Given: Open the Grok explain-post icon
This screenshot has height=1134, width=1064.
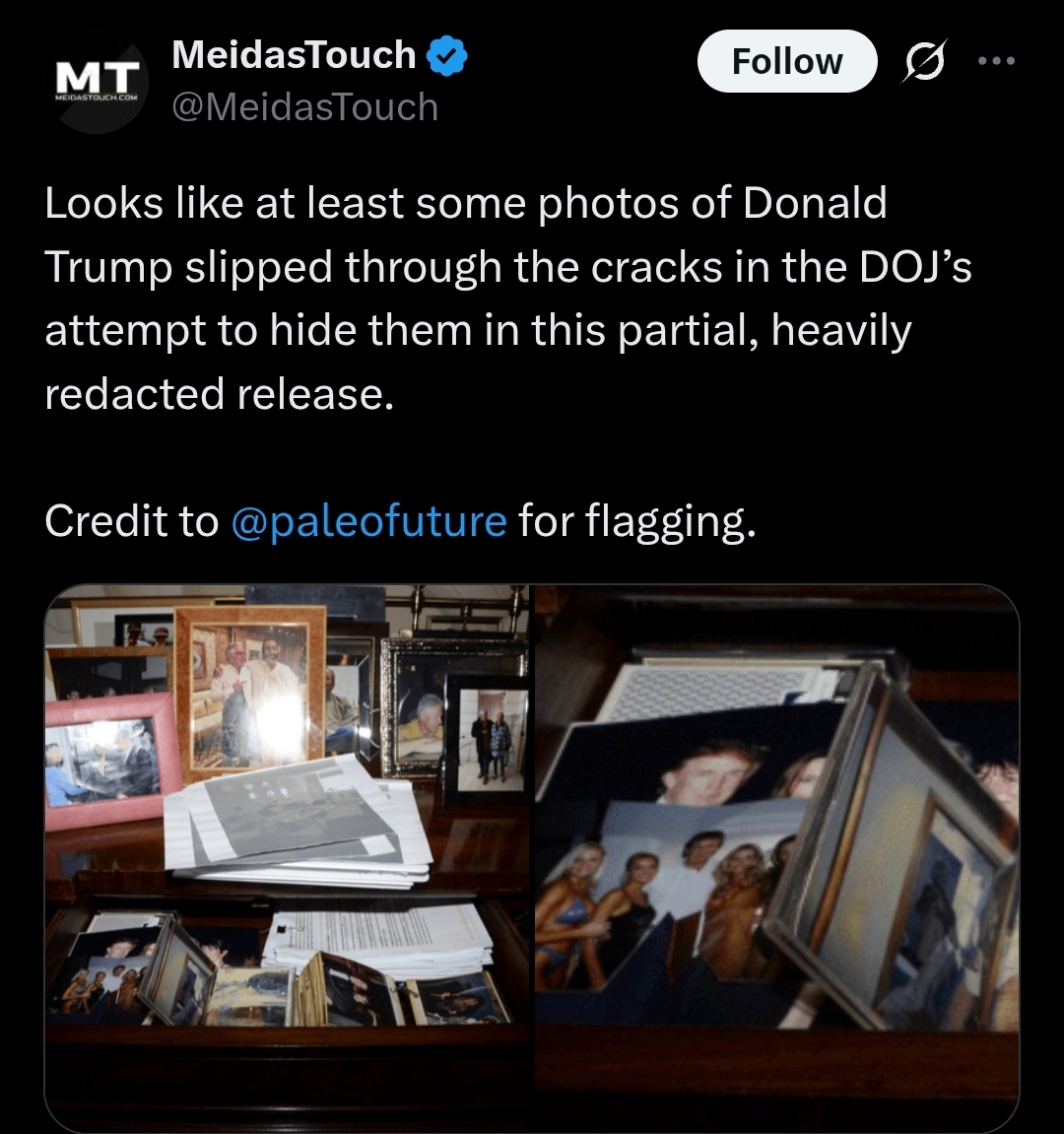Looking at the screenshot, I should [x=924, y=61].
